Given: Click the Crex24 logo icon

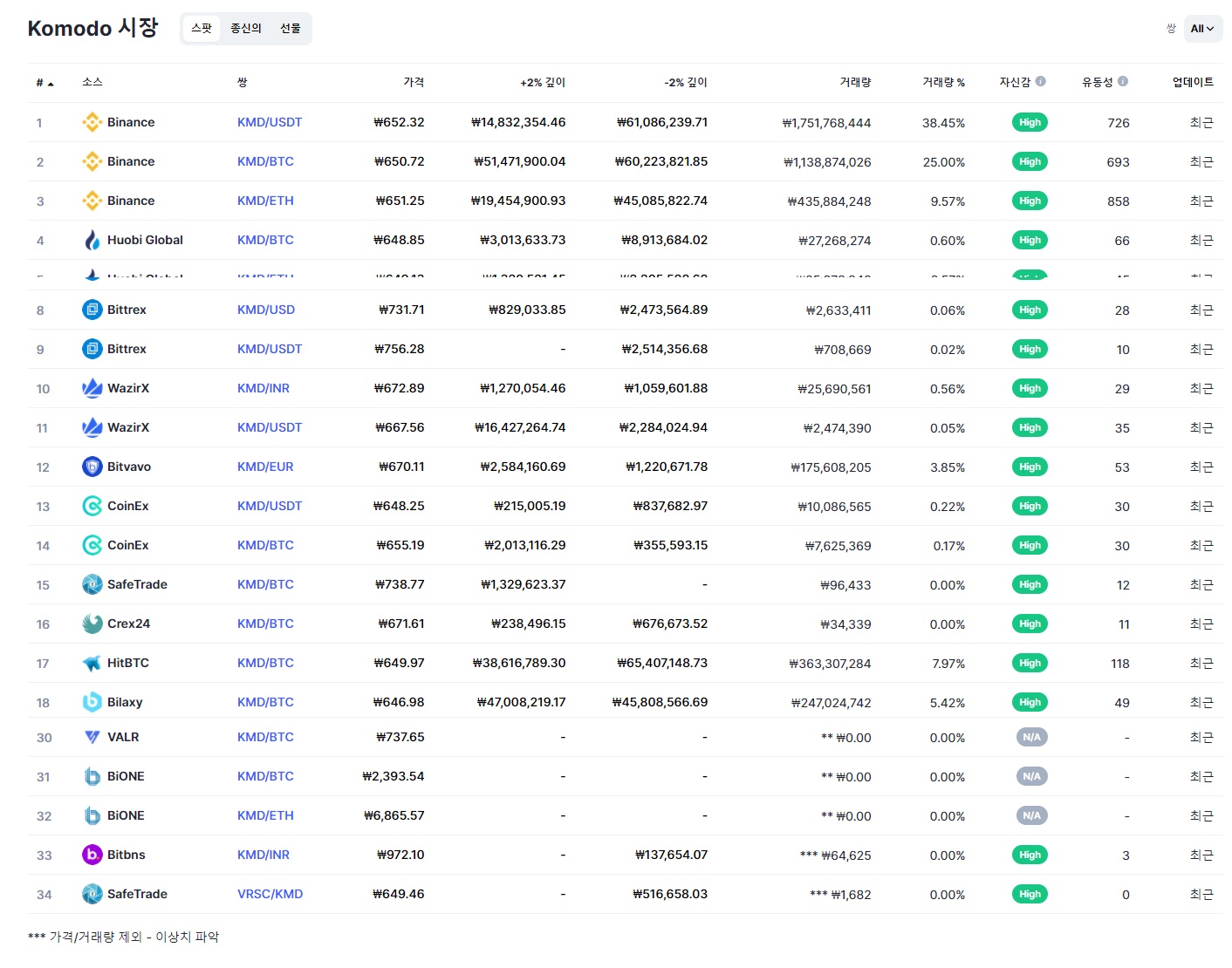Looking at the screenshot, I should (x=92, y=624).
